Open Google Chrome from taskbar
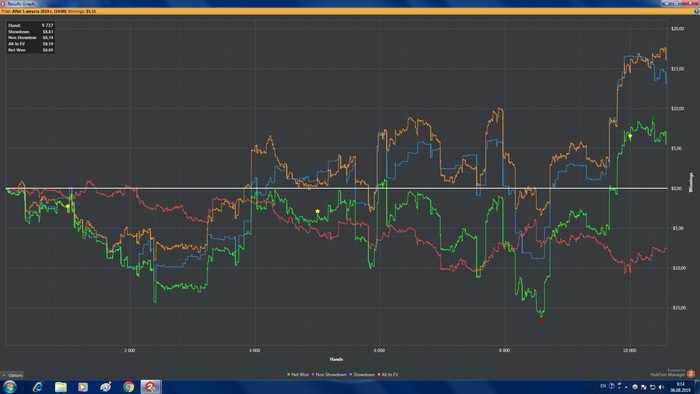700x394 pixels. (x=129, y=386)
